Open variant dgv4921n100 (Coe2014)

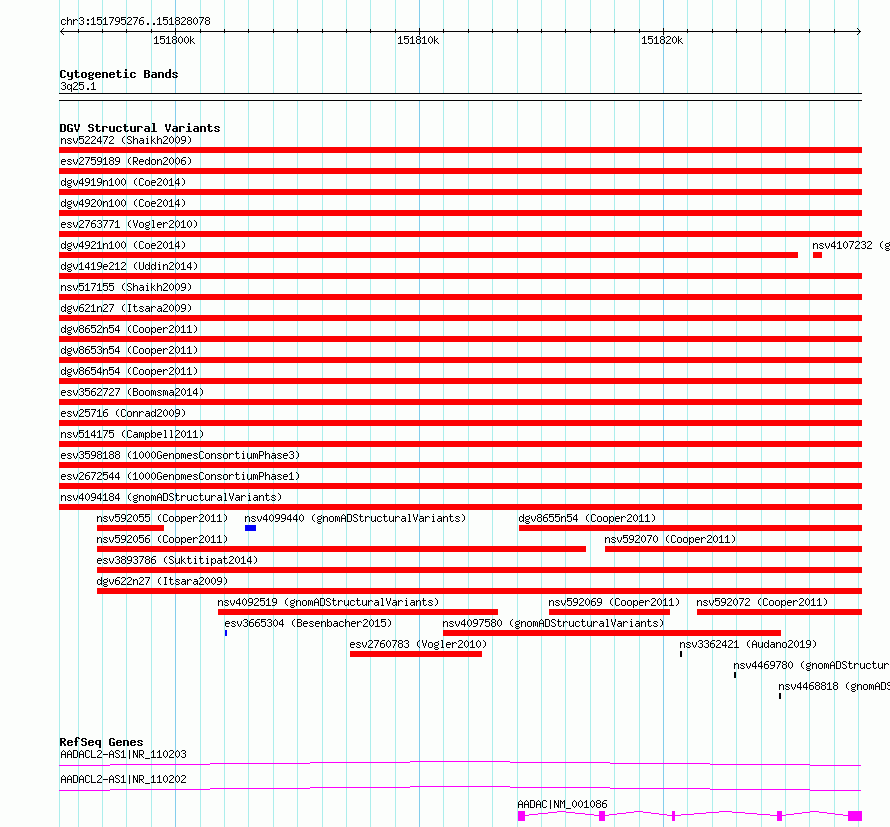[x=429, y=255]
